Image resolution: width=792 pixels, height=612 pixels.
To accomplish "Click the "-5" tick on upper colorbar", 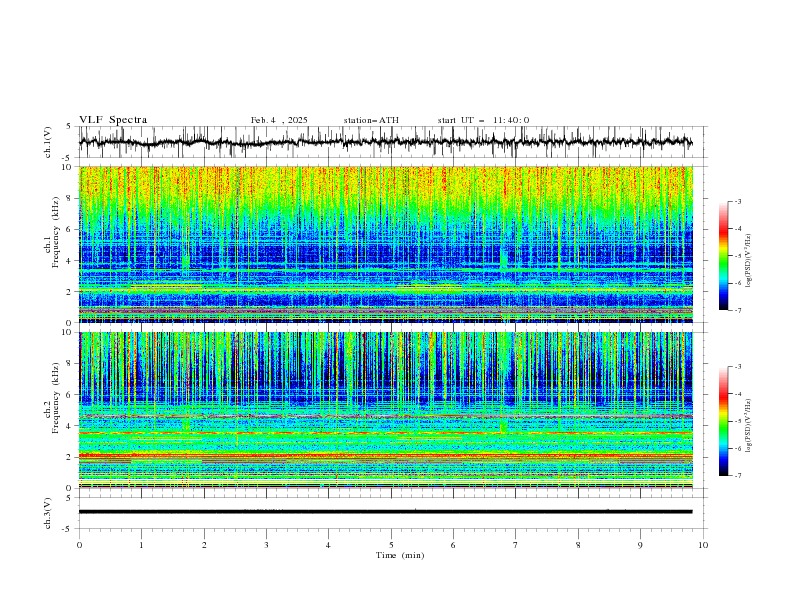I will (737, 256).
